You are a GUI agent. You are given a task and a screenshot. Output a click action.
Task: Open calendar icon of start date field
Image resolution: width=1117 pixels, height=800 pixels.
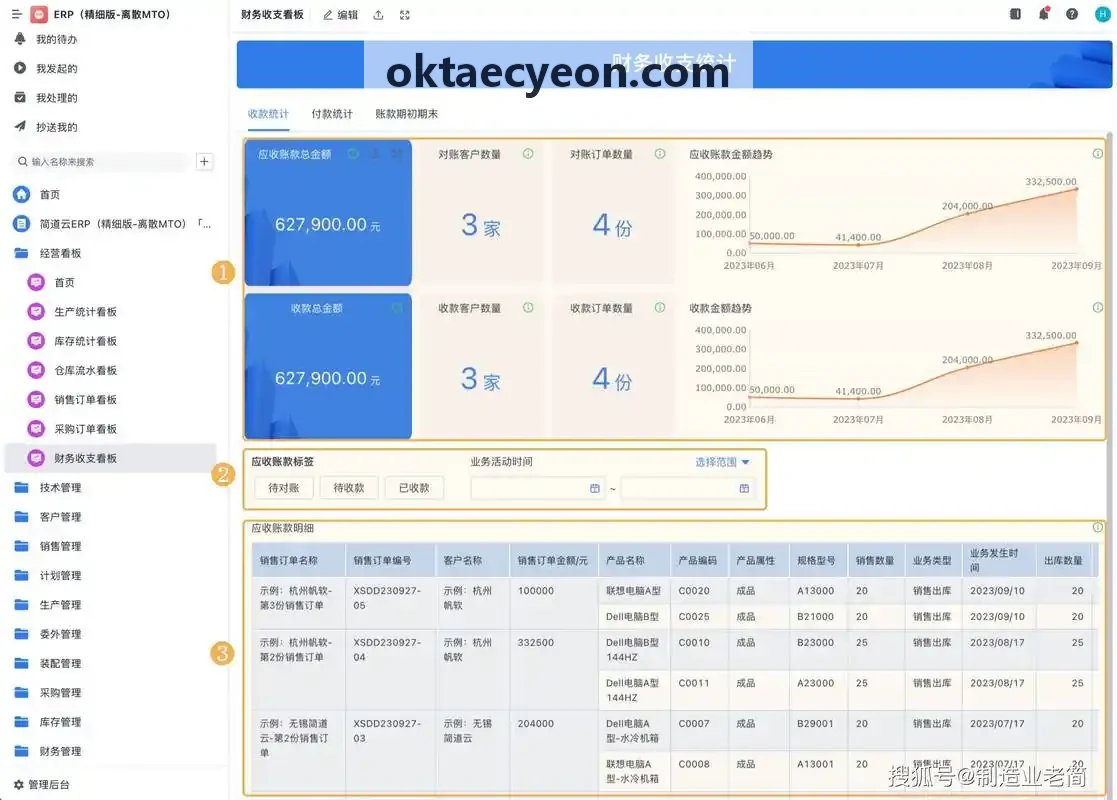click(595, 488)
